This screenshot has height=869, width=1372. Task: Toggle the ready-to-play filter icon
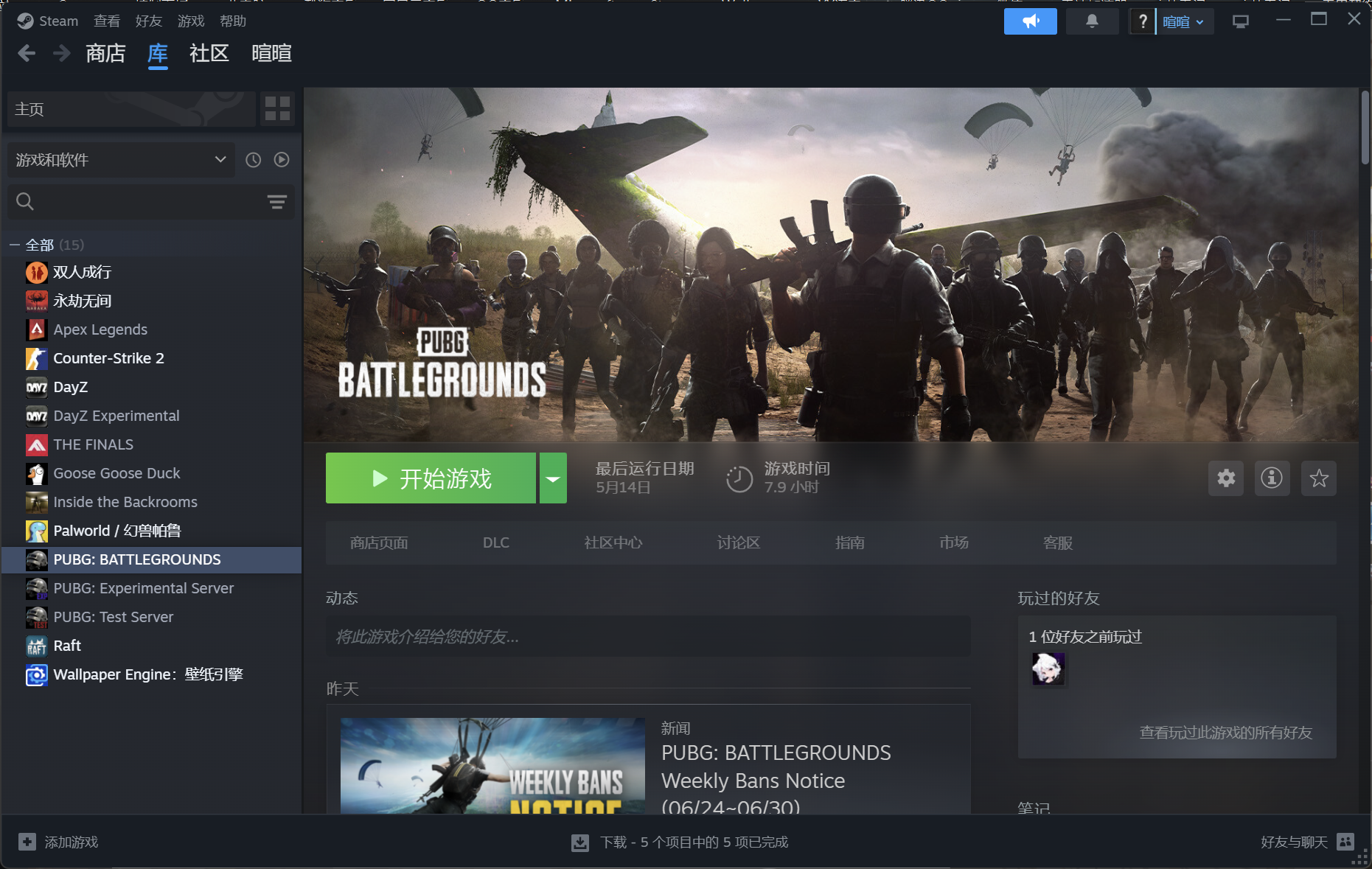[282, 160]
